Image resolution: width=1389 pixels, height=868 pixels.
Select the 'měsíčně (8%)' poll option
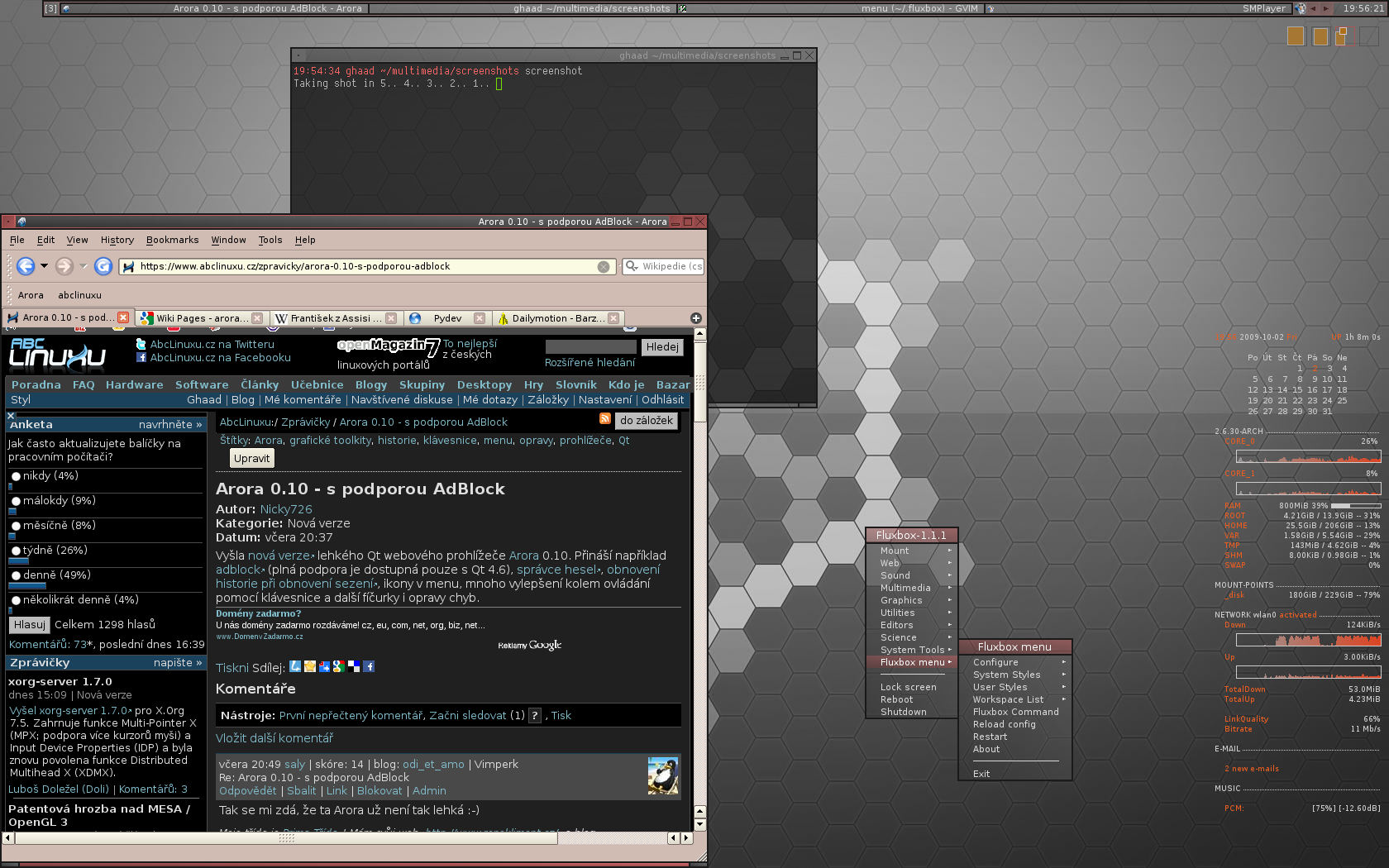pyautogui.click(x=16, y=526)
